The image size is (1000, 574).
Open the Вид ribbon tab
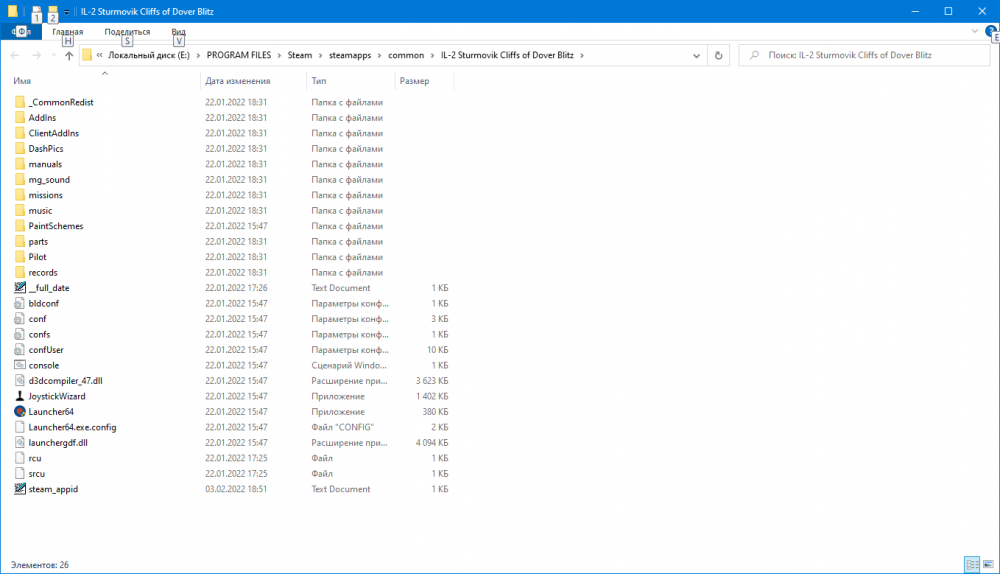pos(178,32)
